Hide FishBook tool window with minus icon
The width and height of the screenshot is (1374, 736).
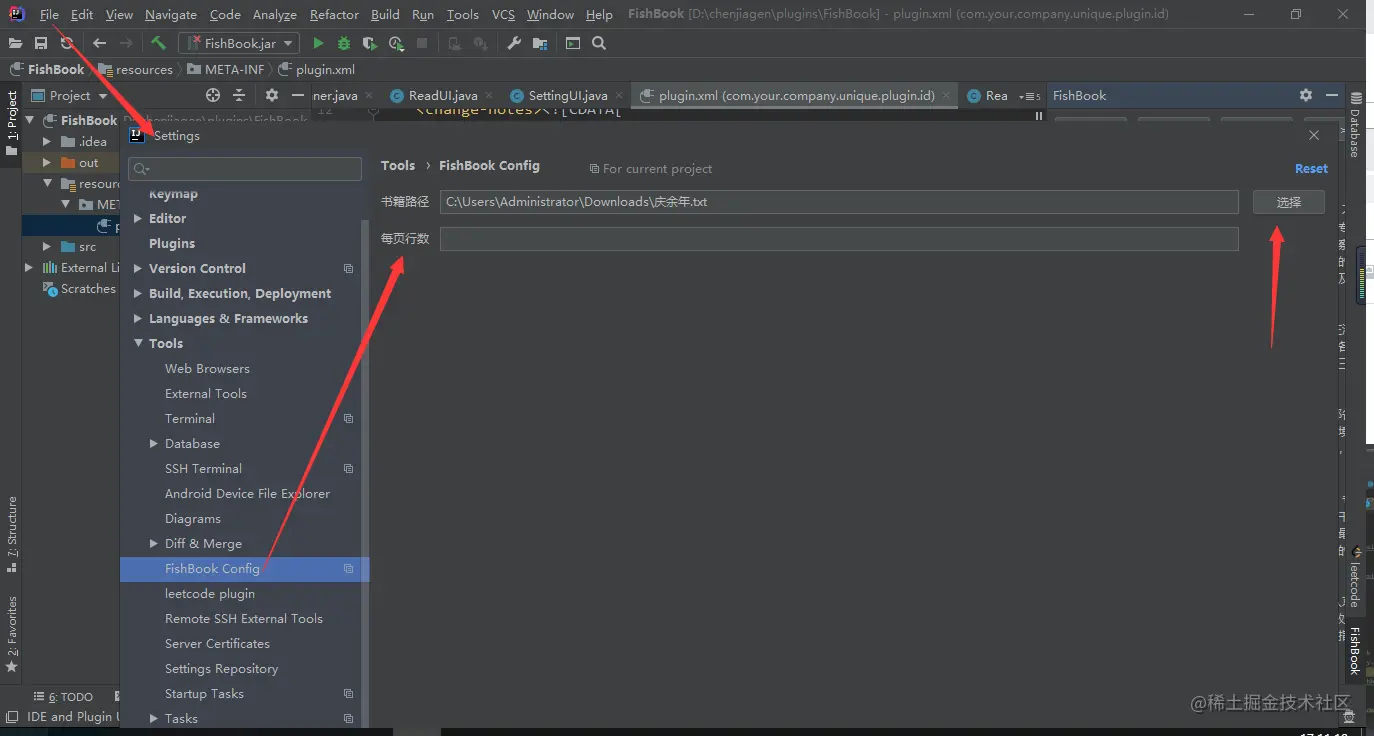click(1332, 95)
